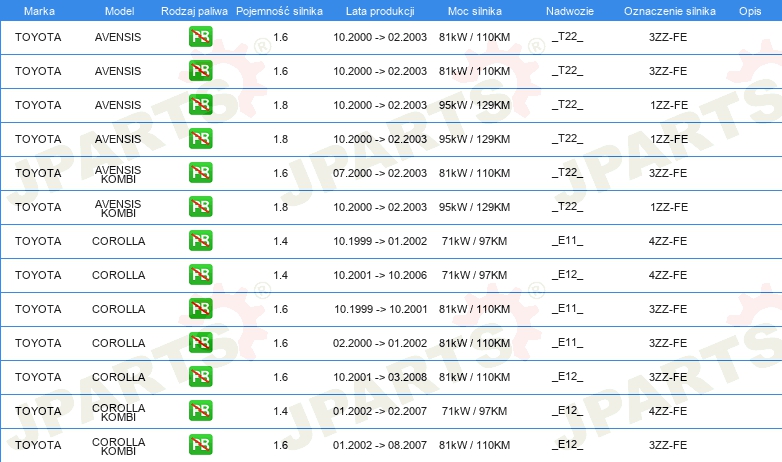Click engine capacity 1.4 in the 10.1999 -> 01.2002 row
Screen dimensions: 782x462
coord(281,241)
